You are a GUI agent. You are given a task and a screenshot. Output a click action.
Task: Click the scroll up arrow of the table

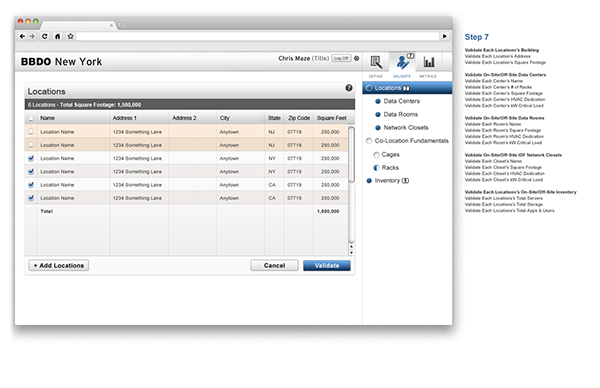[351, 247]
